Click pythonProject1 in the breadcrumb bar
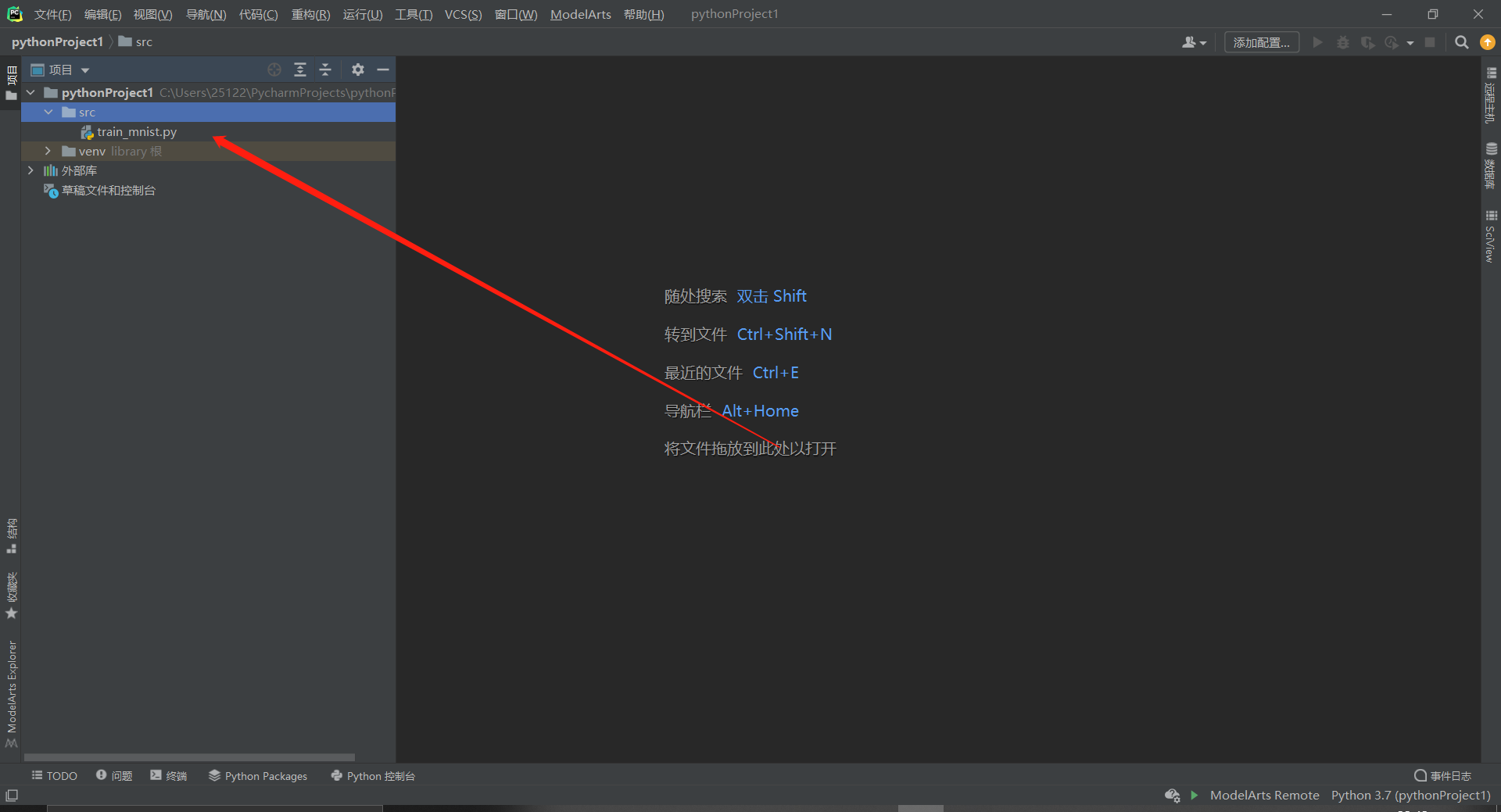The image size is (1501, 812). (57, 42)
